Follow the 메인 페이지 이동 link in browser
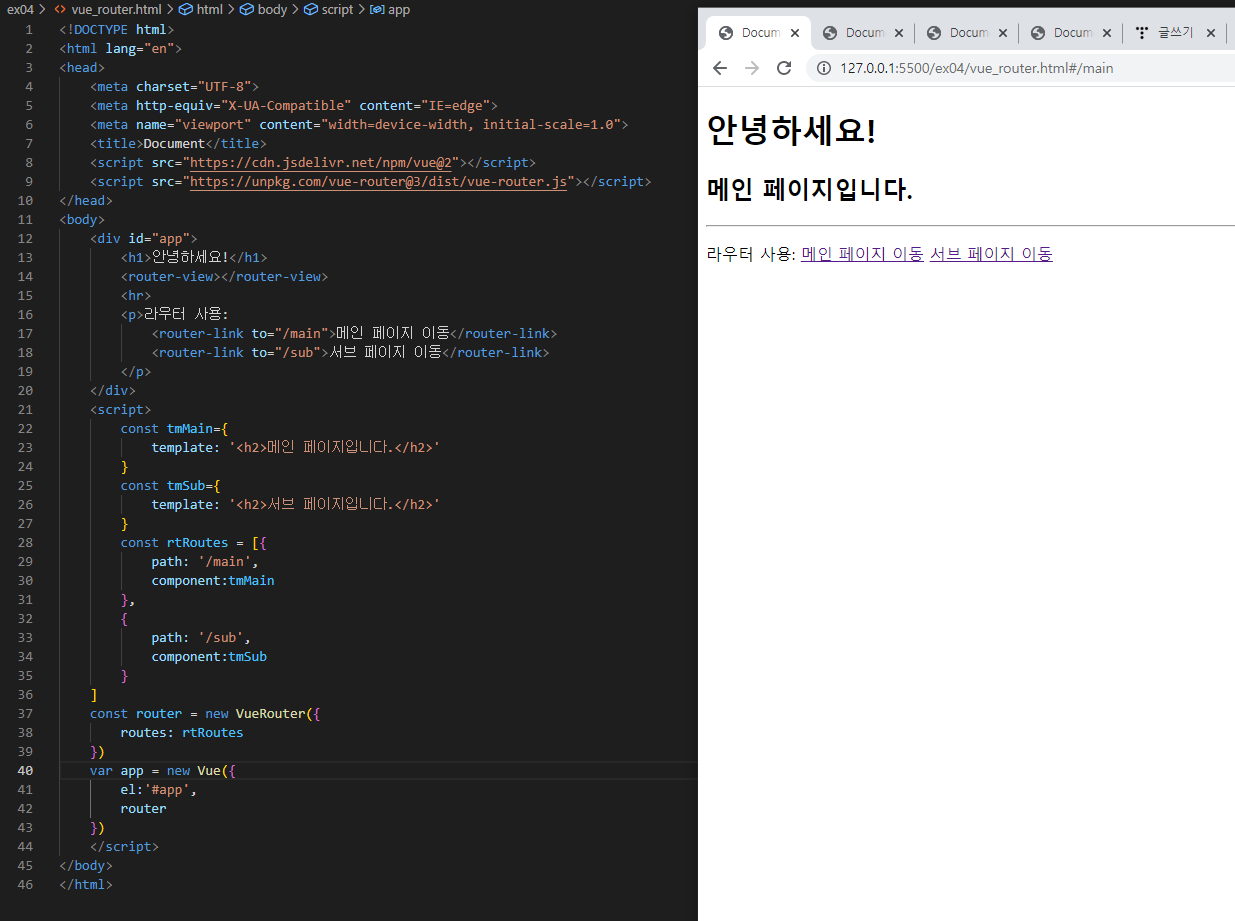Screen dimensions: 1235x921 click(862, 254)
